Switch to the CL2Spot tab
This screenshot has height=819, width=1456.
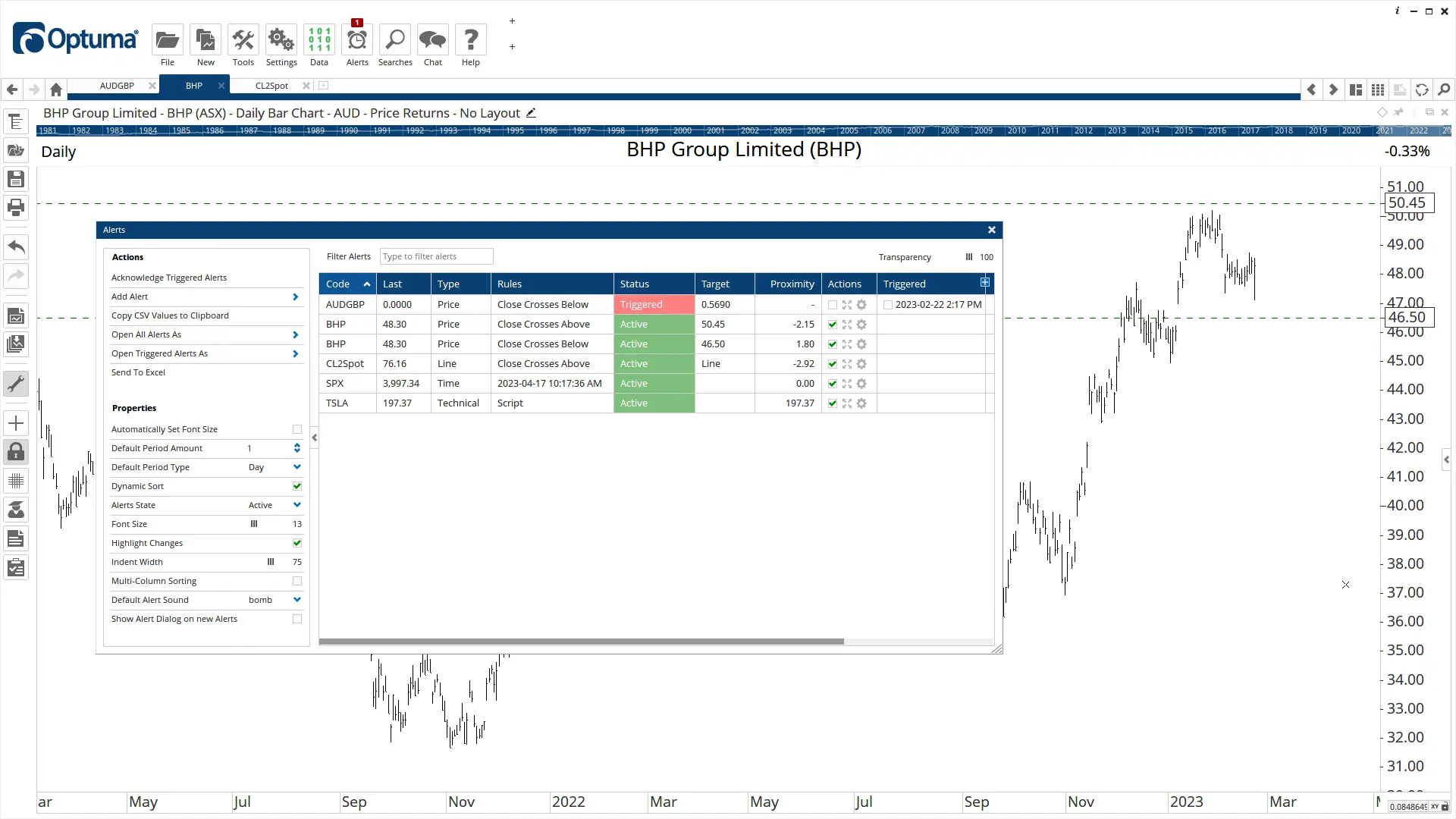pos(271,86)
